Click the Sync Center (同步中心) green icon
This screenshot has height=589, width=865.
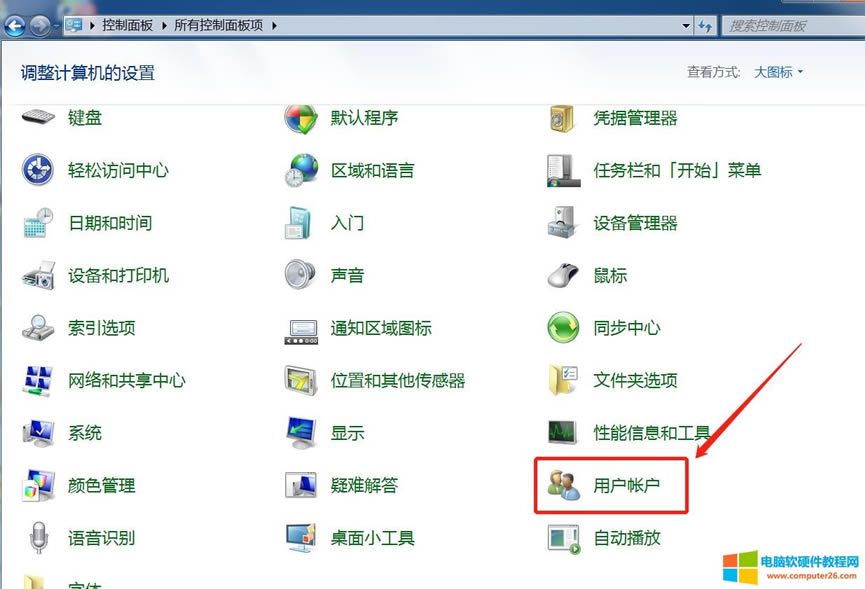click(x=564, y=327)
